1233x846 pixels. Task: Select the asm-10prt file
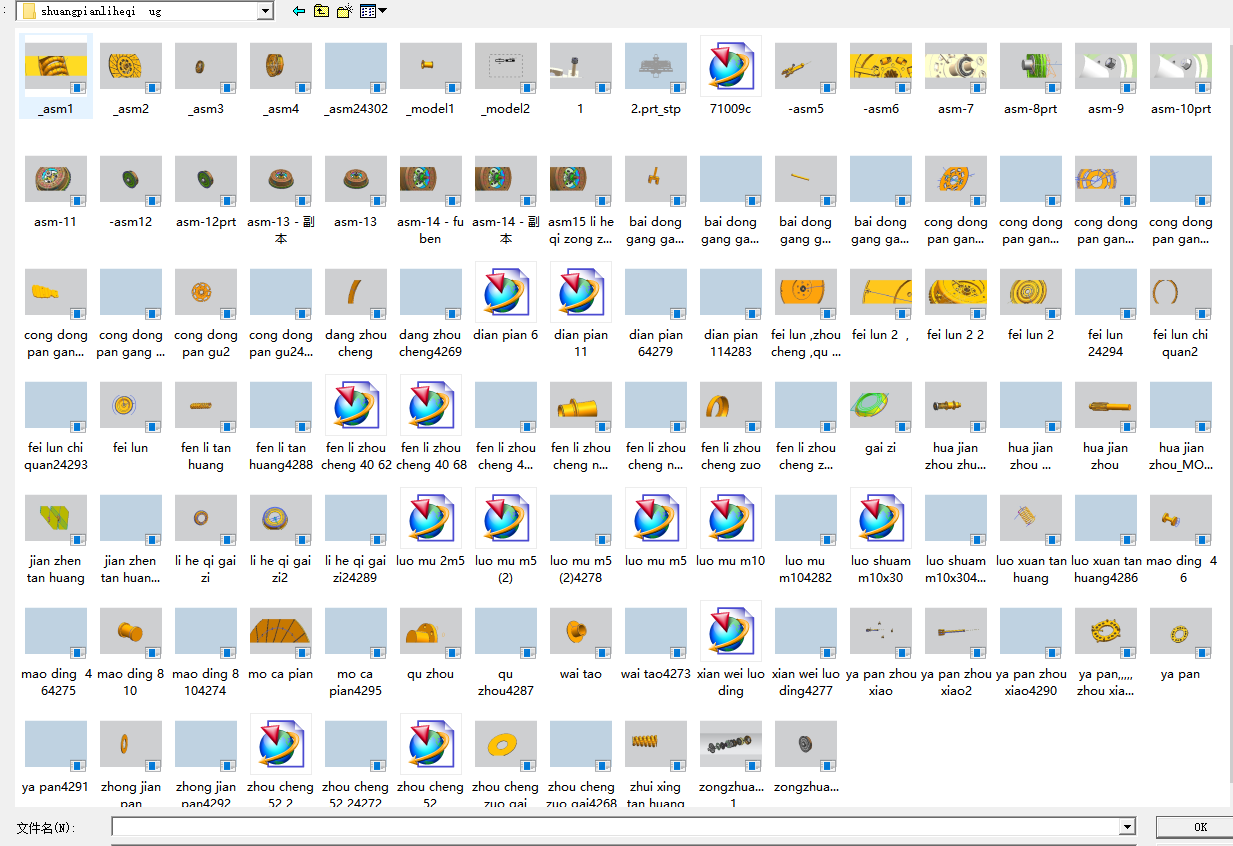tap(1181, 77)
